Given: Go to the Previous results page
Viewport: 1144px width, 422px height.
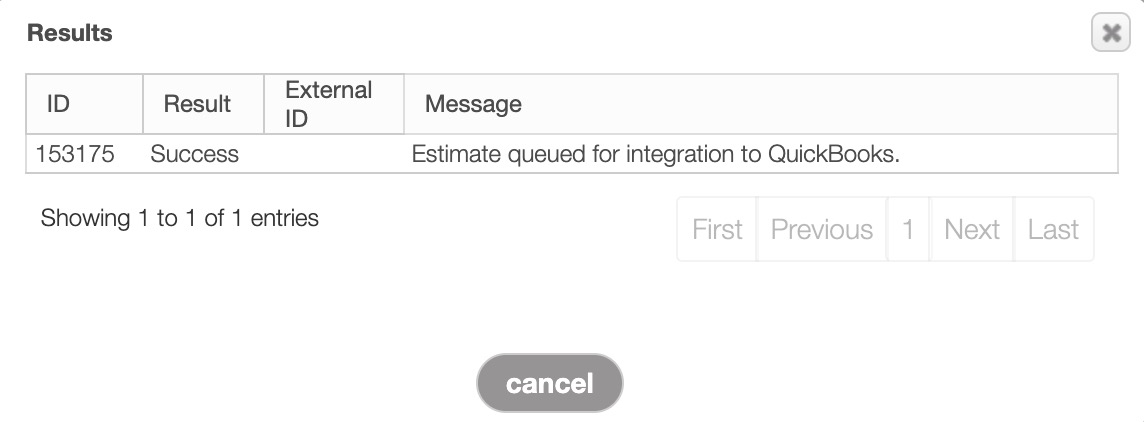Looking at the screenshot, I should coord(822,229).
